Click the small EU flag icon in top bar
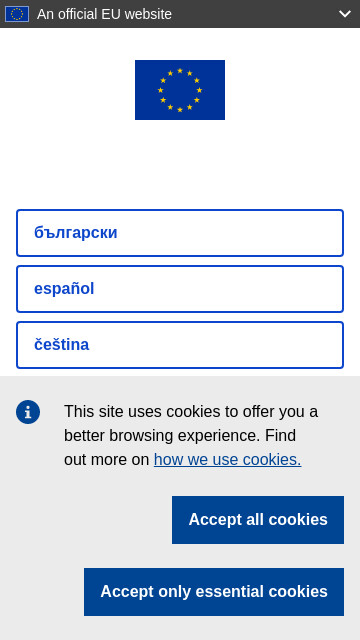This screenshot has height=640, width=360. tap(17, 14)
